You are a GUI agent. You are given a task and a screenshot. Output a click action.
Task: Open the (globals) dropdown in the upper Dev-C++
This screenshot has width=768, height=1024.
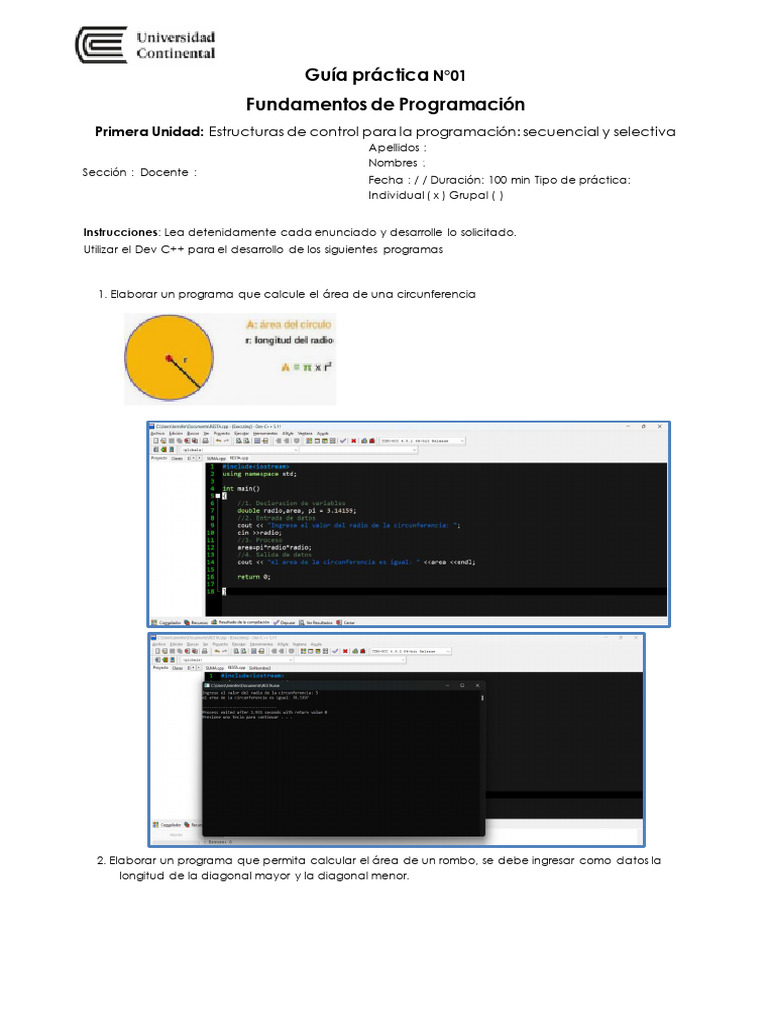tap(240, 450)
